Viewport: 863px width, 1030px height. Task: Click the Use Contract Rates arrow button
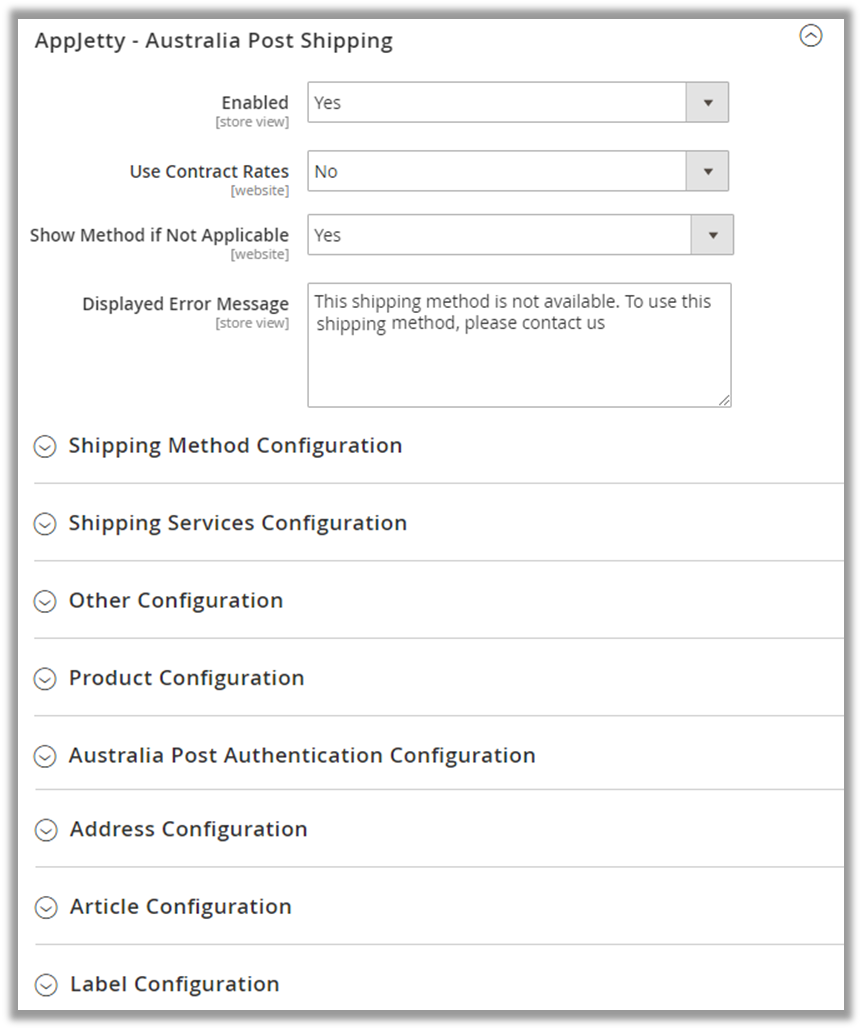point(707,171)
